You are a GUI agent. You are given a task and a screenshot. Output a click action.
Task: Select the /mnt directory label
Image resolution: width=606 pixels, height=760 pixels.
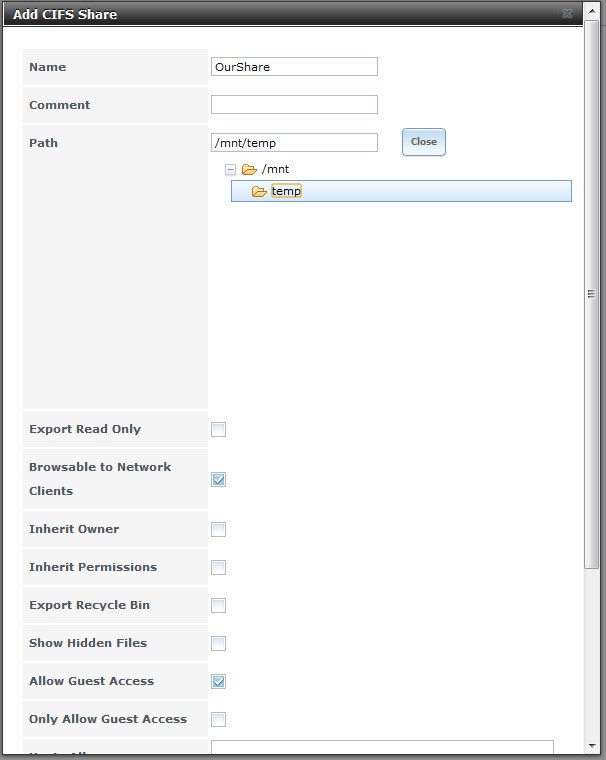tap(275, 169)
